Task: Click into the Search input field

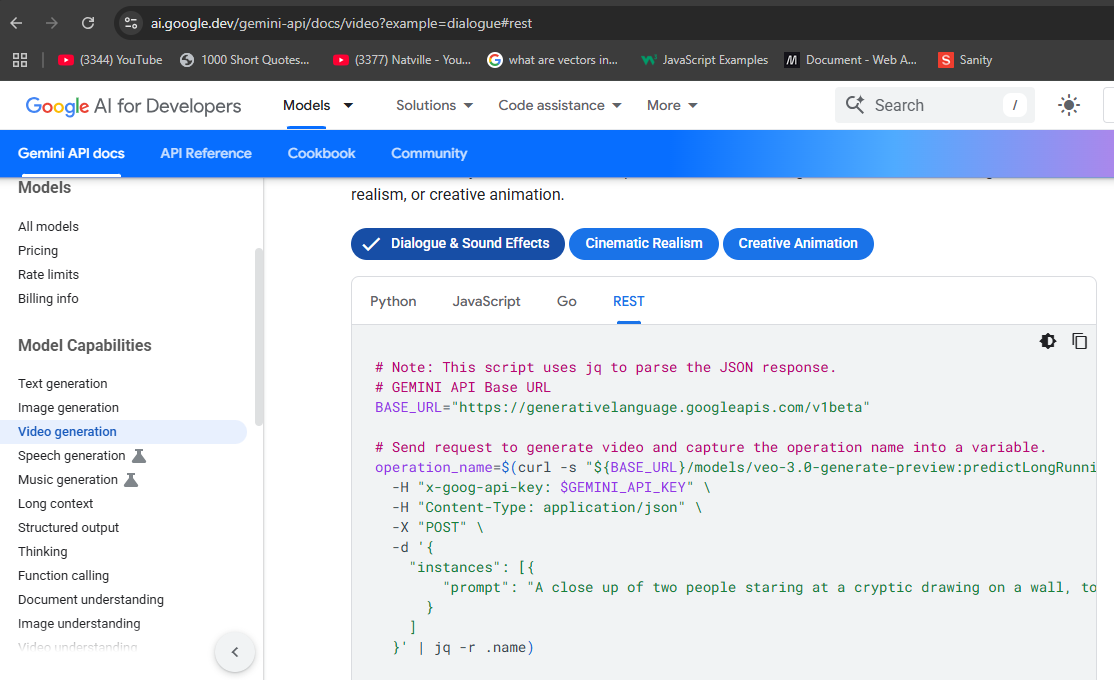Action: 934,105
